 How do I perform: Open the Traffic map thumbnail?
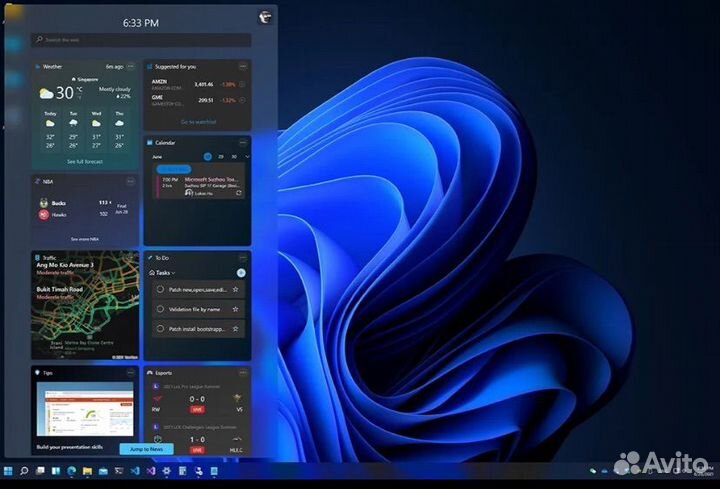pos(85,305)
